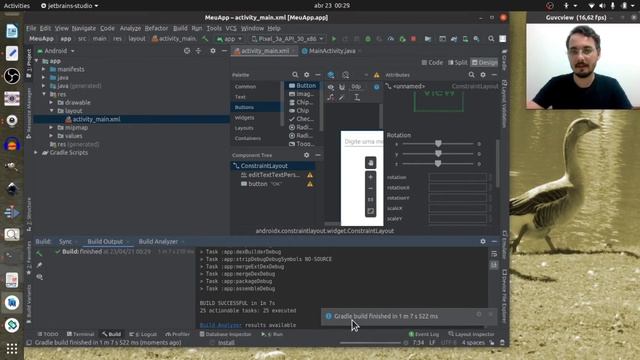Toggle pan hand icon on design surface
The height and width of the screenshot is (360, 640).
[371, 163]
